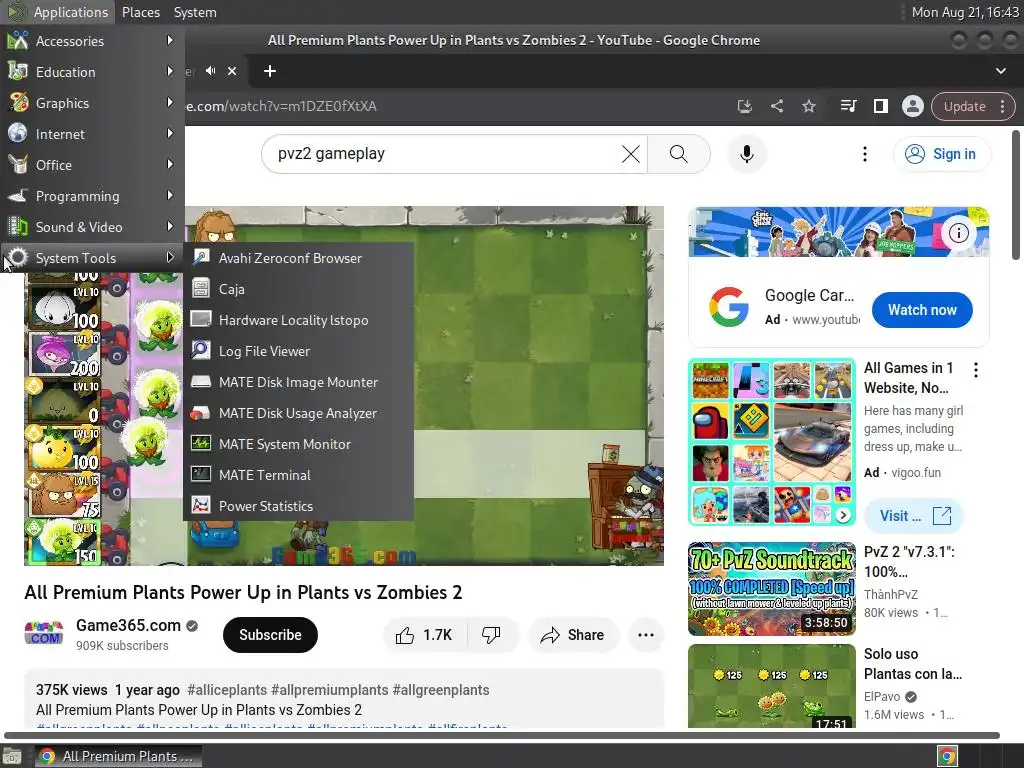This screenshot has width=1024, height=768.
Task: Launch MATE Disk Image Mounter
Action: pyautogui.click(x=298, y=382)
